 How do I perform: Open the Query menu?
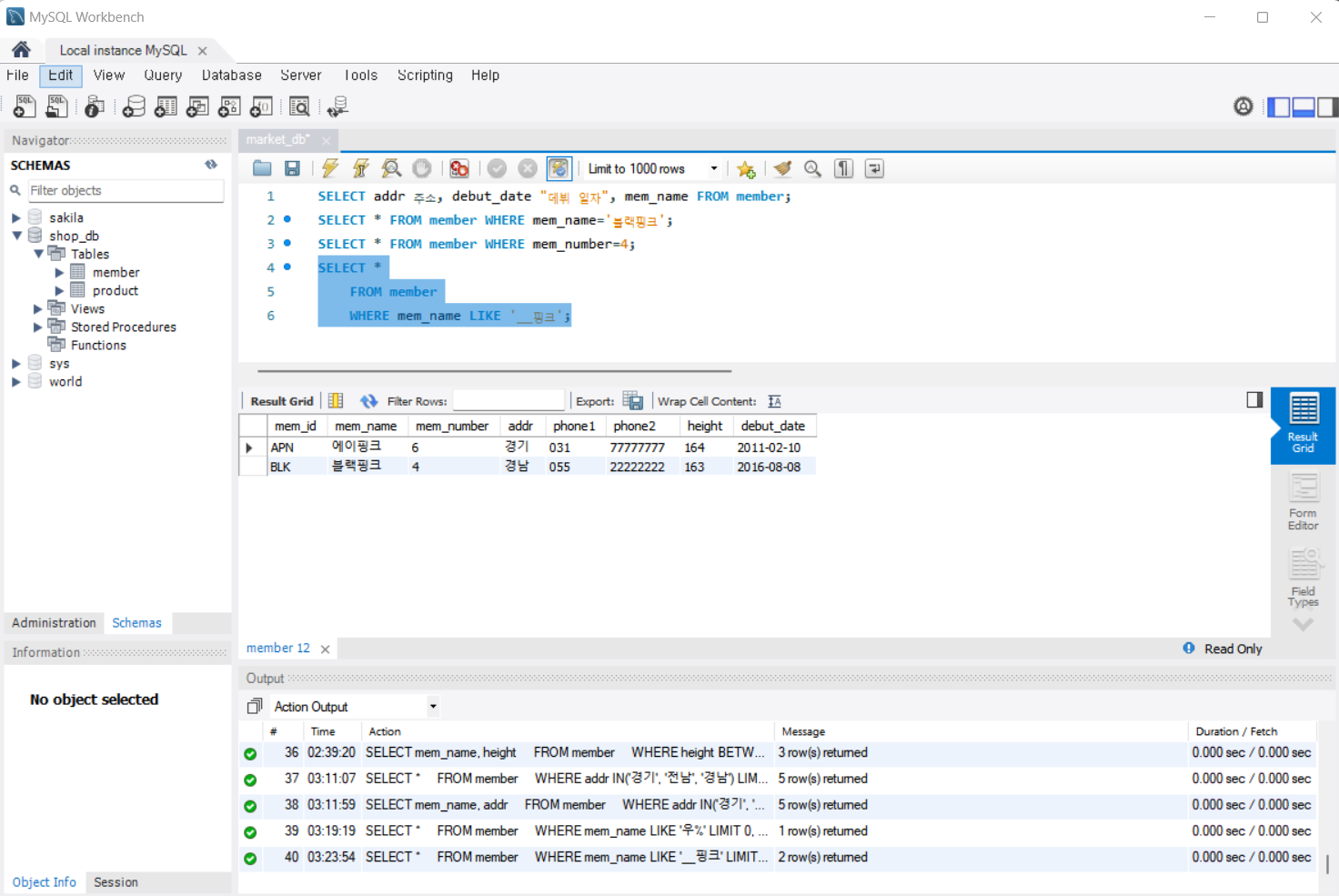coord(163,76)
